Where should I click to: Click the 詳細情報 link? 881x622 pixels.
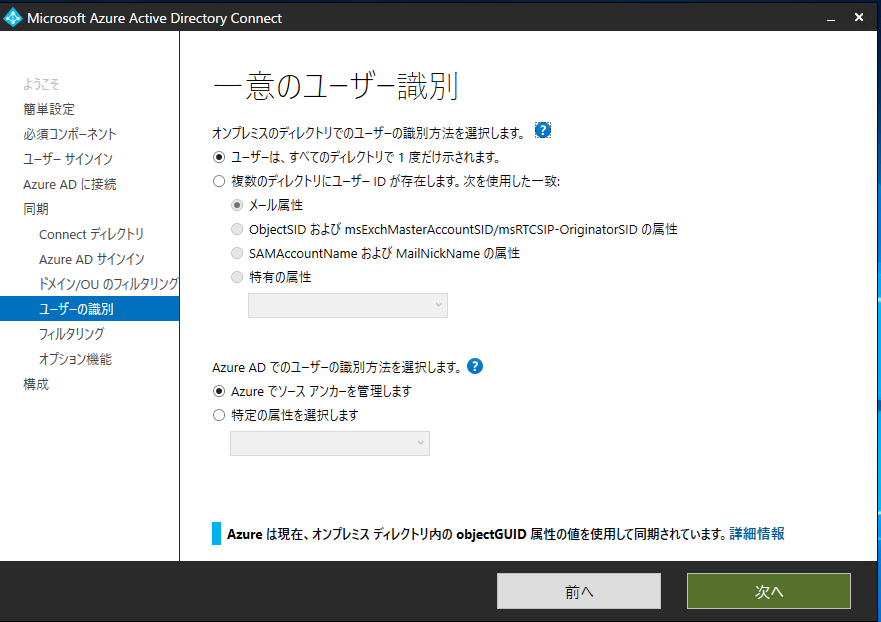pos(757,534)
